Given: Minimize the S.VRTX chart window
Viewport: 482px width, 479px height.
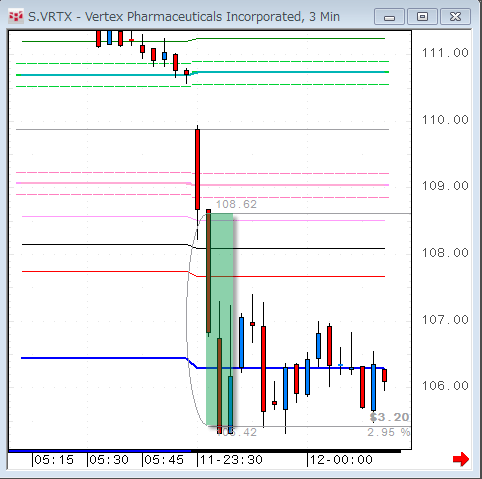Looking at the screenshot, I should tap(389, 17).
